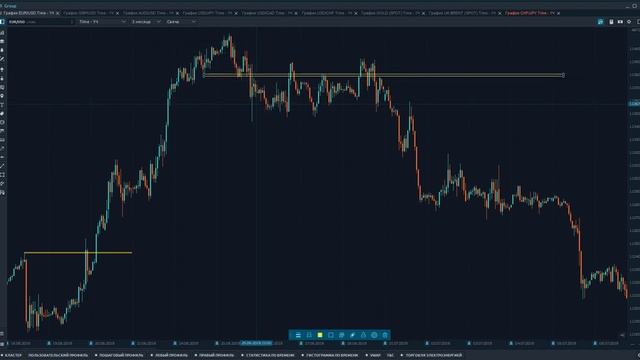Click the Group title in the window header
The width and height of the screenshot is (640, 360).
9,6
